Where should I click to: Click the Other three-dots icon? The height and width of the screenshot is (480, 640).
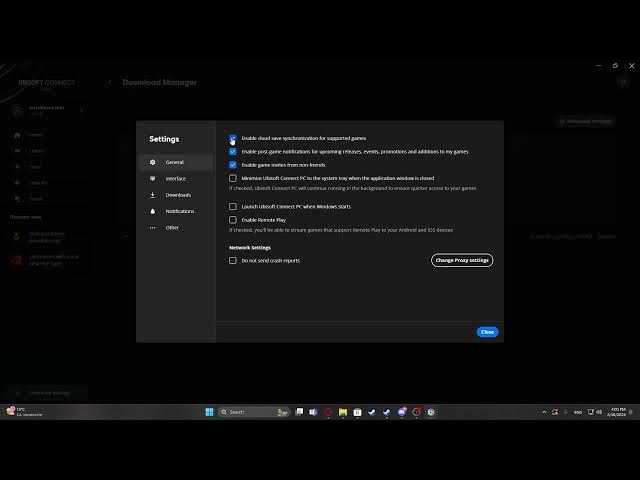pyautogui.click(x=153, y=228)
